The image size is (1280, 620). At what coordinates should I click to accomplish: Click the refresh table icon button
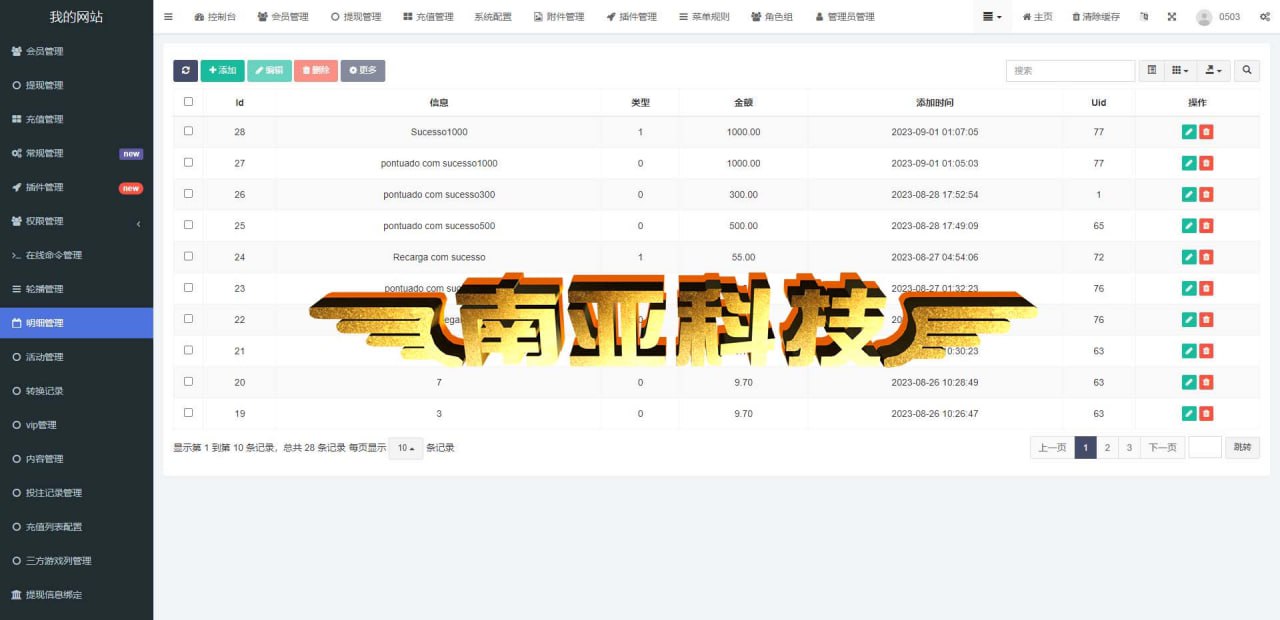tap(185, 70)
